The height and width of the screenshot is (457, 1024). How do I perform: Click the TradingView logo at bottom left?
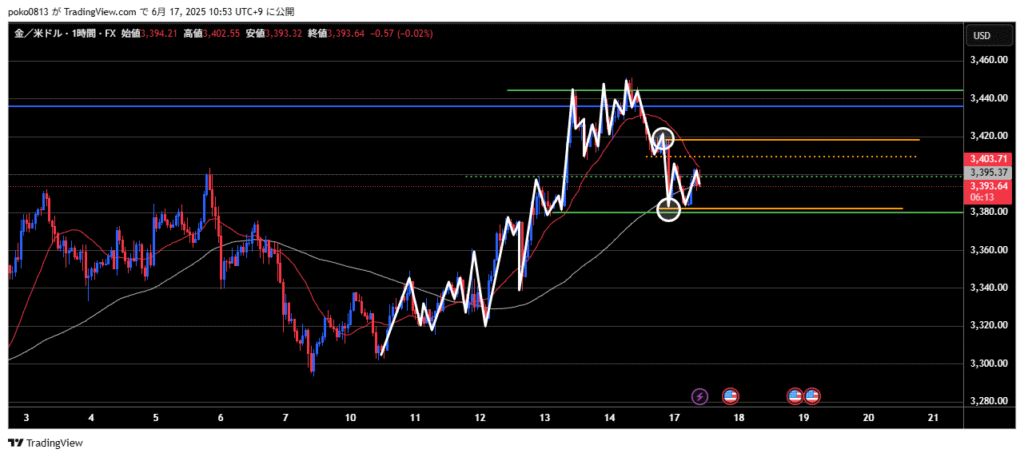(46, 443)
